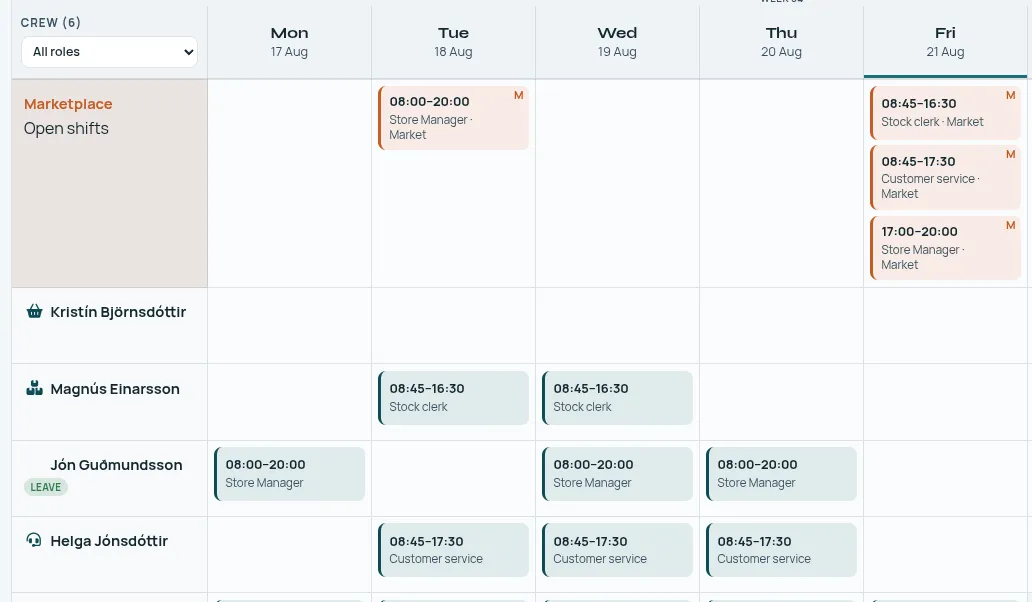Open Jón Guðmundsson's Monday Store Manager shift

[290, 474]
